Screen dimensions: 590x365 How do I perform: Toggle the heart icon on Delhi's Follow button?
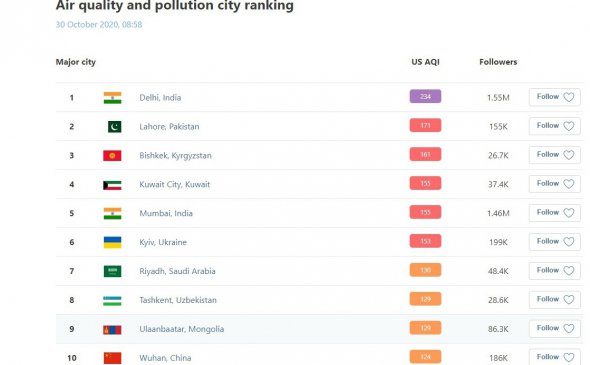point(569,97)
